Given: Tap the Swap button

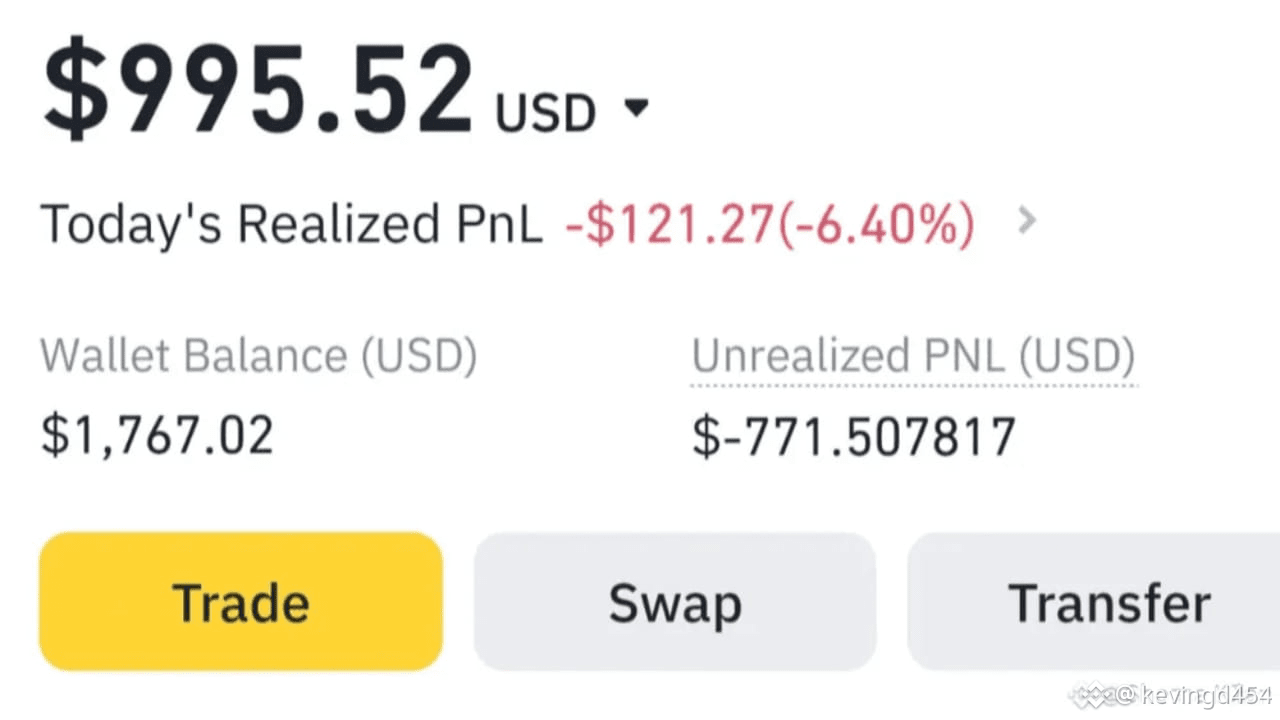Looking at the screenshot, I should (675, 602).
